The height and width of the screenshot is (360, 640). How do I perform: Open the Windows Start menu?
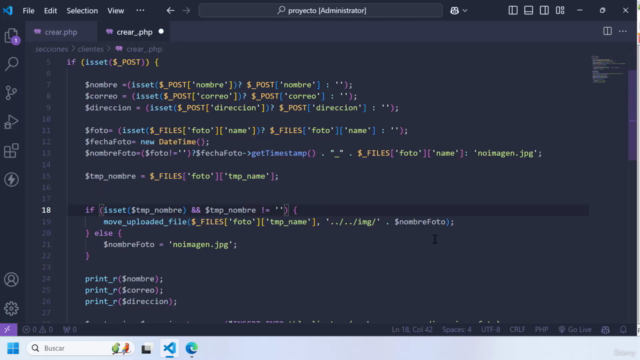click(13, 348)
